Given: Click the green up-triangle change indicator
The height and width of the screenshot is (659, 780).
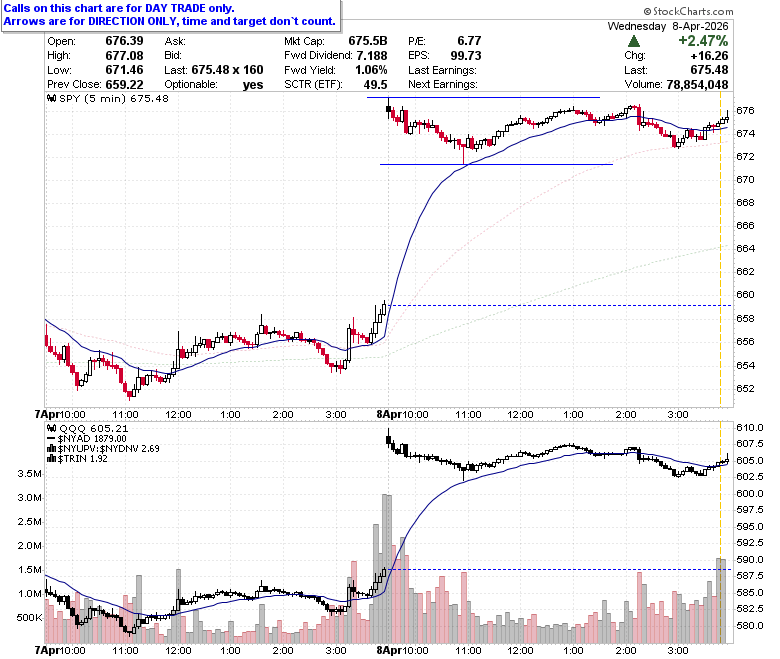Looking at the screenshot, I should click(634, 41).
